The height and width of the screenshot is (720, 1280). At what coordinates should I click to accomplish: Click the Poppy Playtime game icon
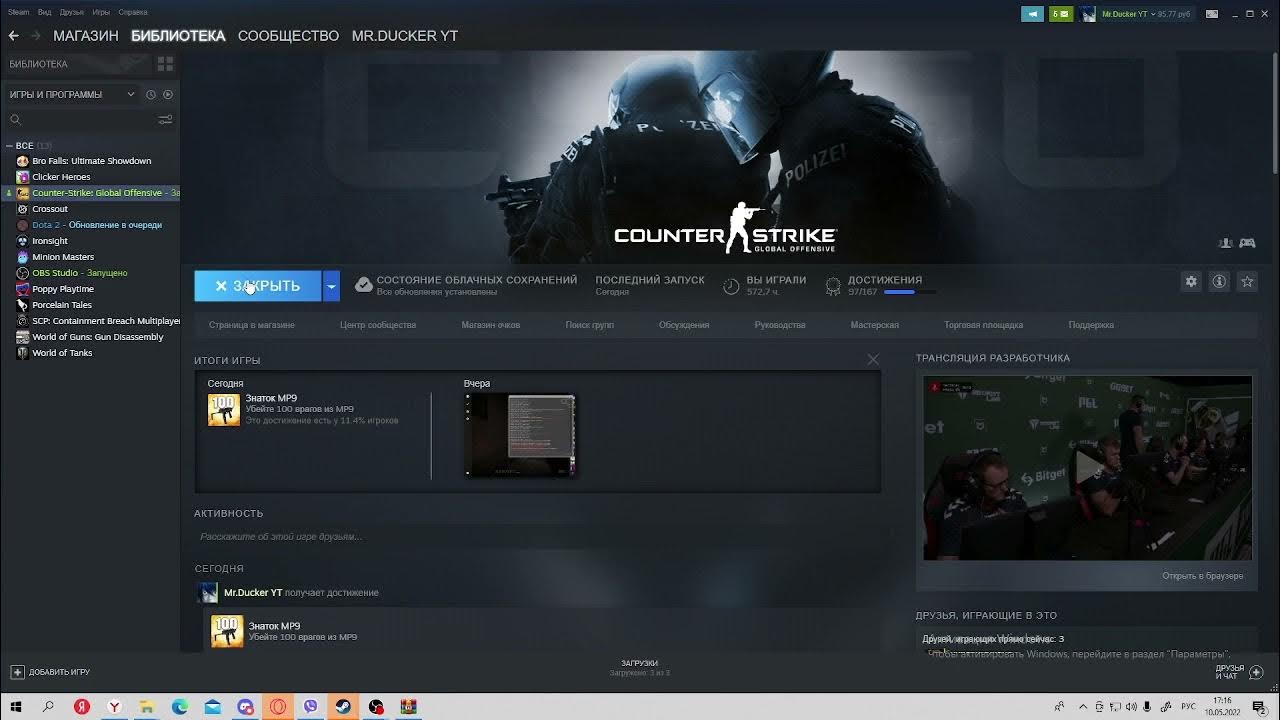(x=23, y=289)
